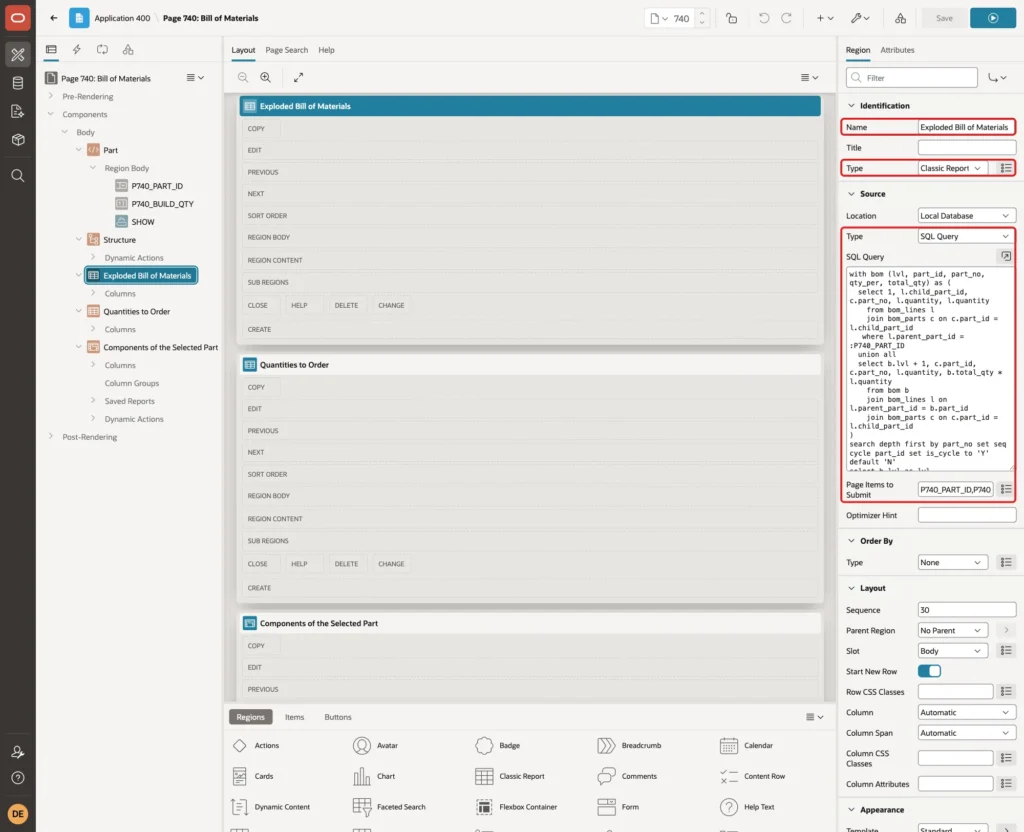Go back using the left arrow

pos(54,18)
